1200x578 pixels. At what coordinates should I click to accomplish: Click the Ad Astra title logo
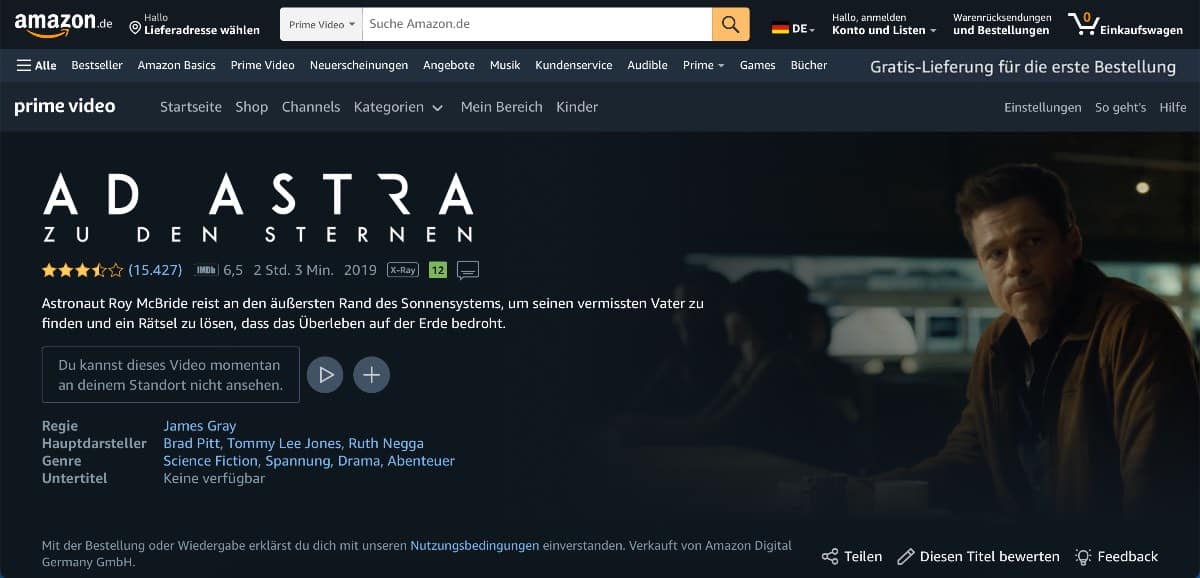click(x=258, y=208)
